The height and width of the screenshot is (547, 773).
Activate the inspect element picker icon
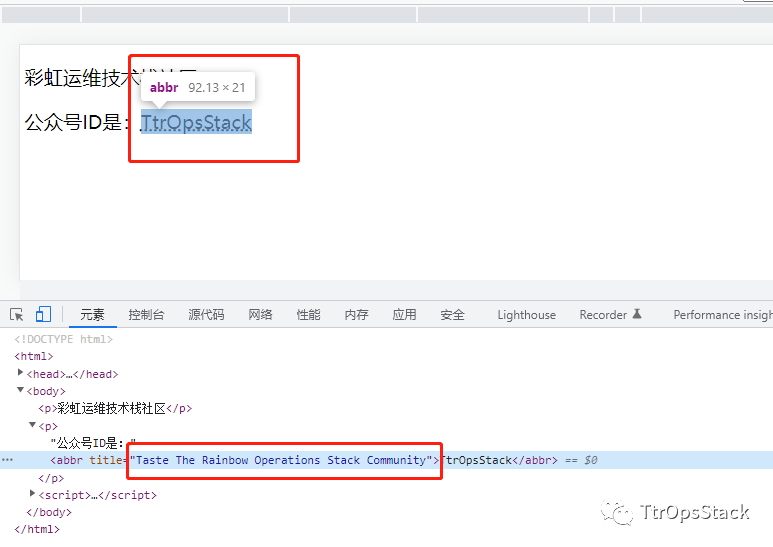coord(16,314)
